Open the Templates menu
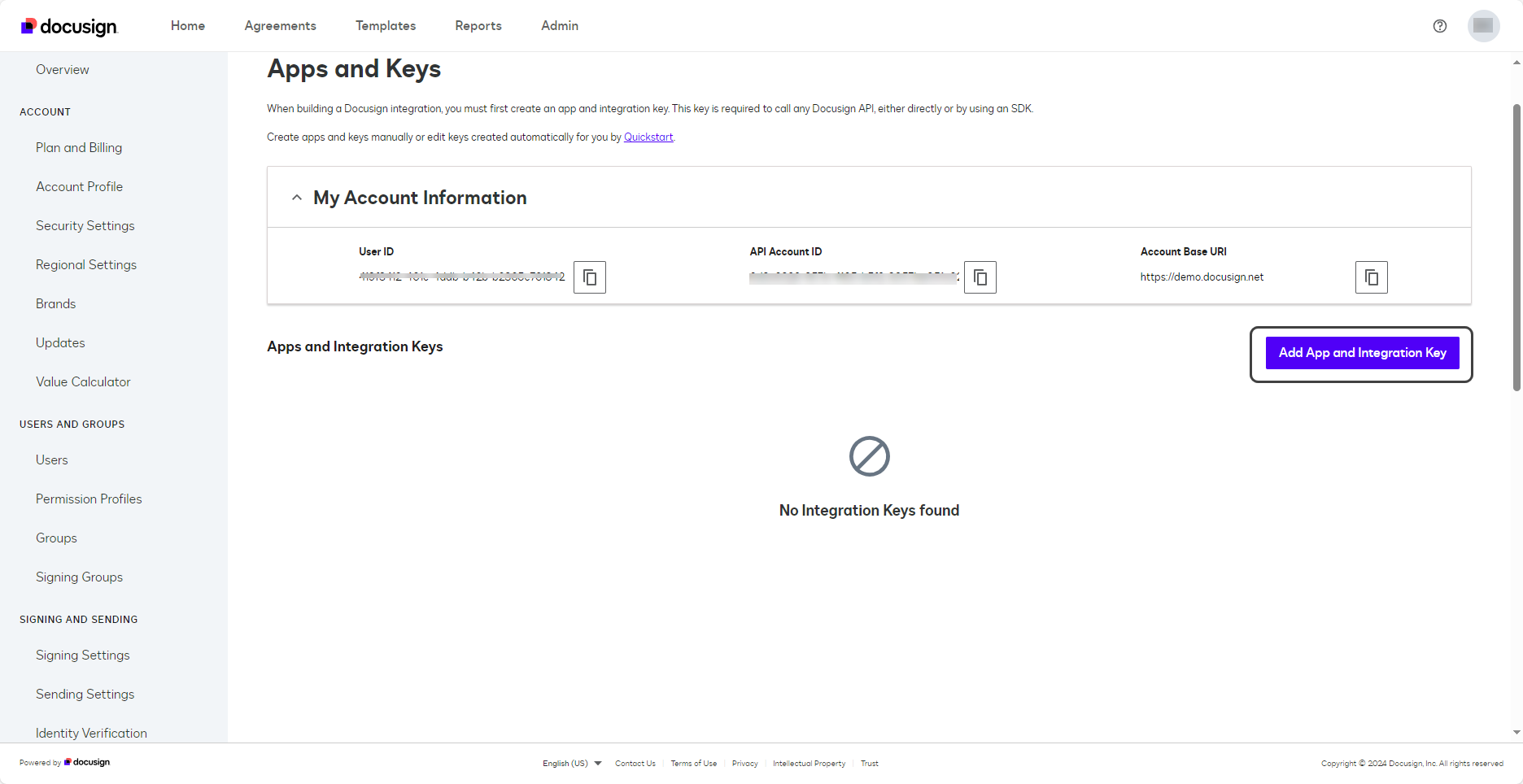Screen dimensions: 1523x784 [386, 26]
